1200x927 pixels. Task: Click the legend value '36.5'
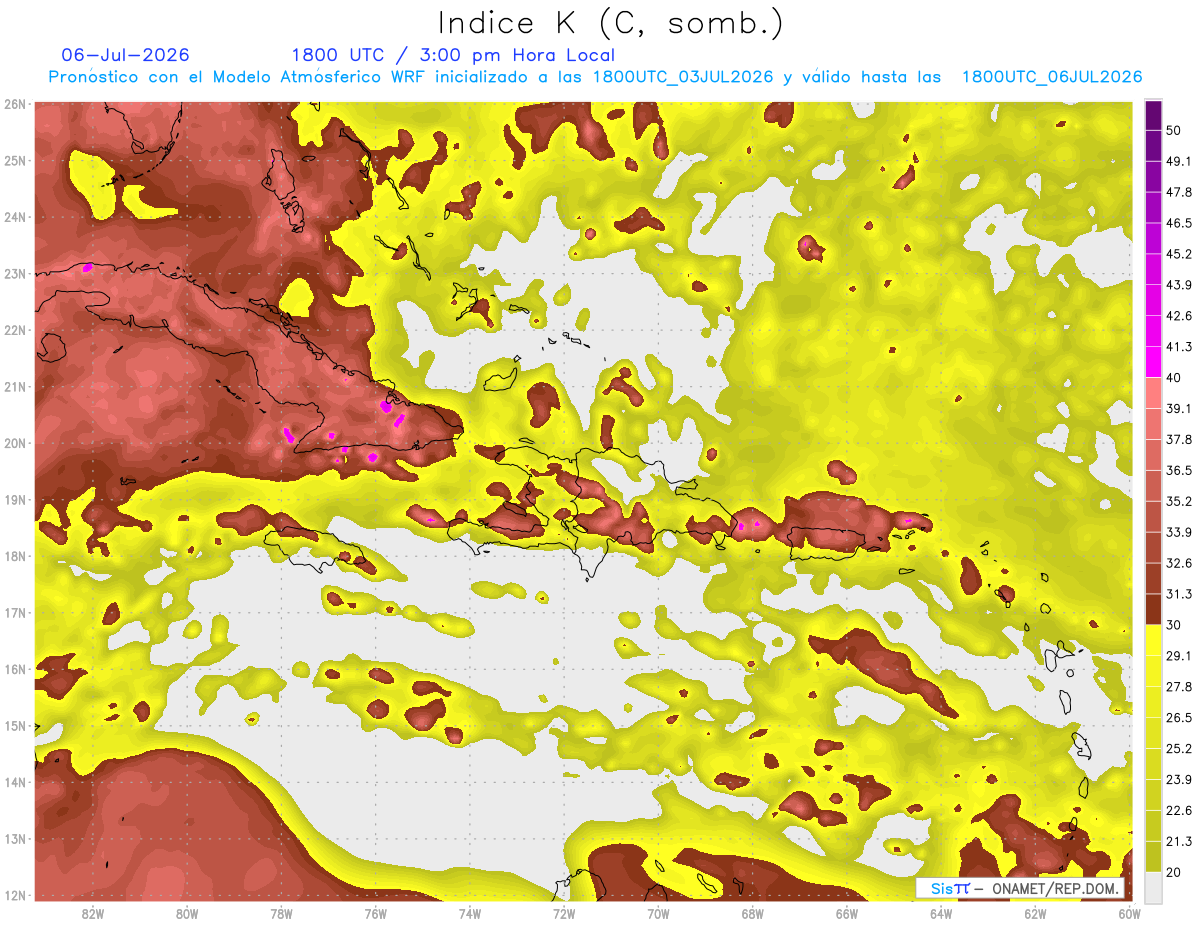[1178, 470]
